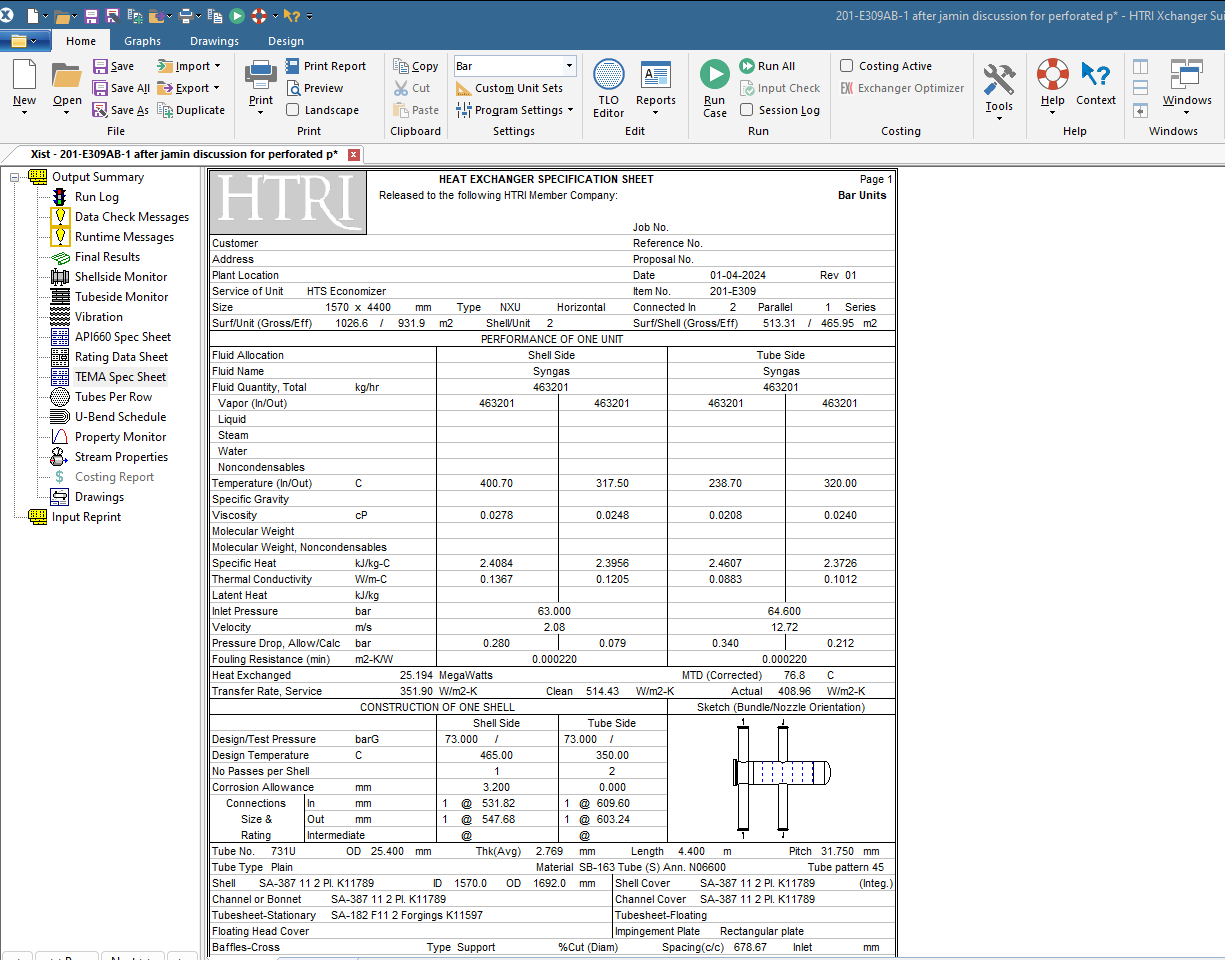The width and height of the screenshot is (1225, 960).
Task: Click the Preview magnifier icon
Action: pos(293,88)
